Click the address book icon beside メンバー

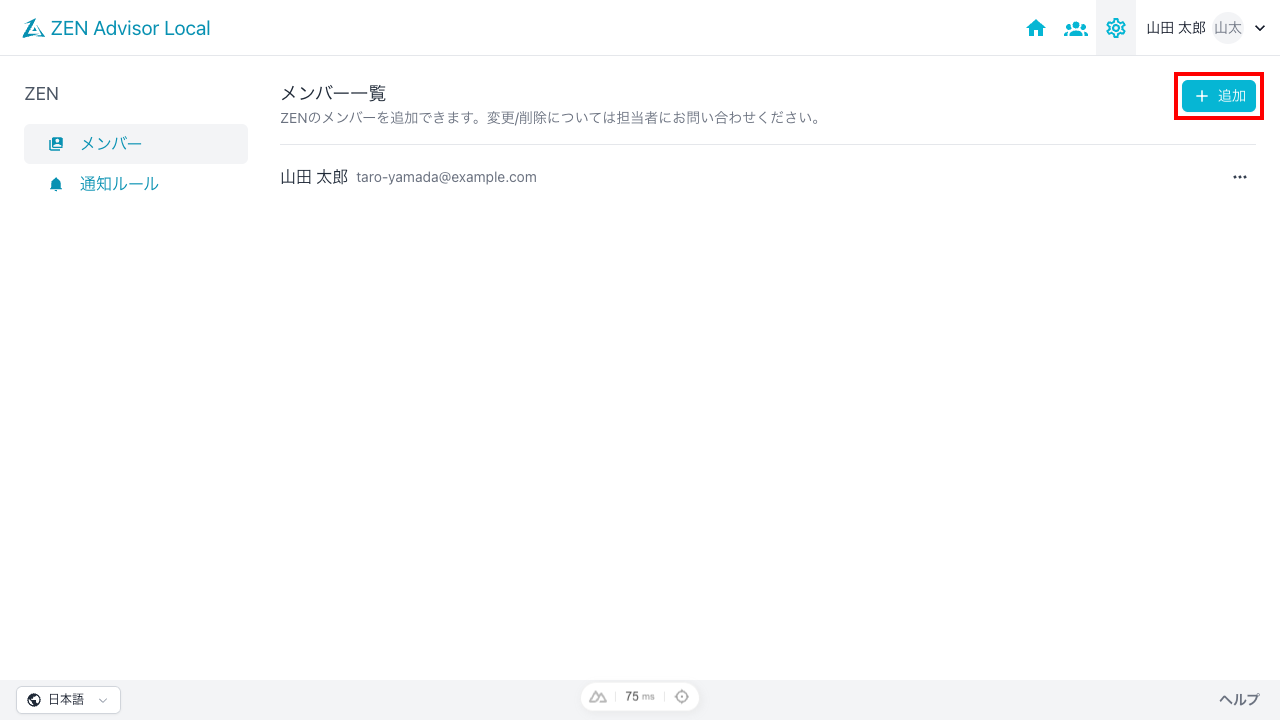point(56,143)
